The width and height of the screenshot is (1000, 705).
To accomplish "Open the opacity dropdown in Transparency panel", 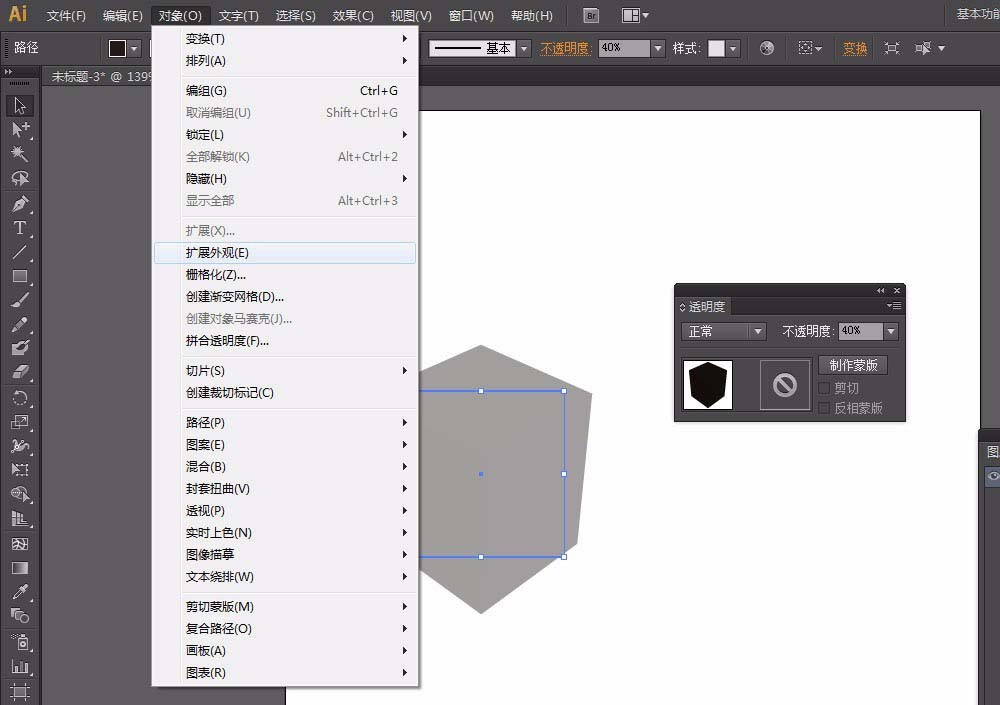I will point(889,331).
